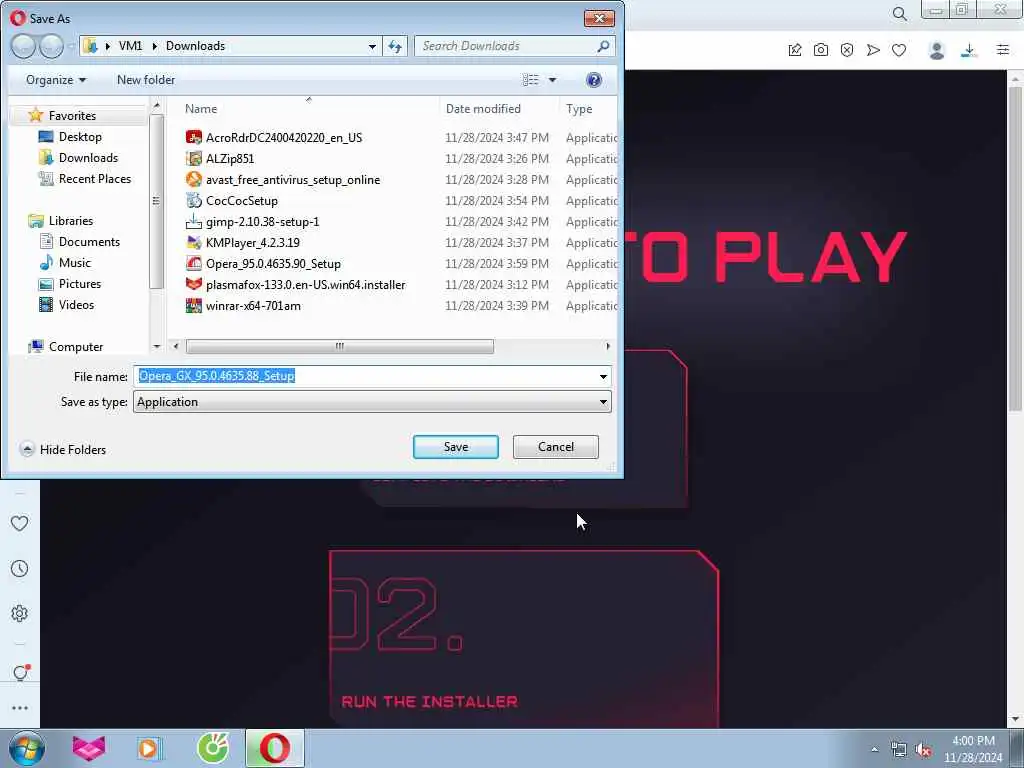Take a snapshot with the camera icon
The width and height of the screenshot is (1024, 768).
(x=821, y=50)
